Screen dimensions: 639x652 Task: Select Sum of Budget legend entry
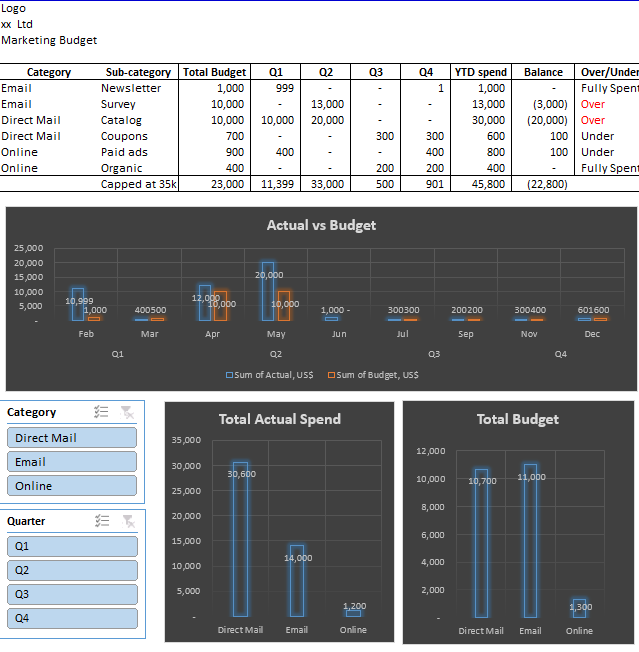point(373,375)
